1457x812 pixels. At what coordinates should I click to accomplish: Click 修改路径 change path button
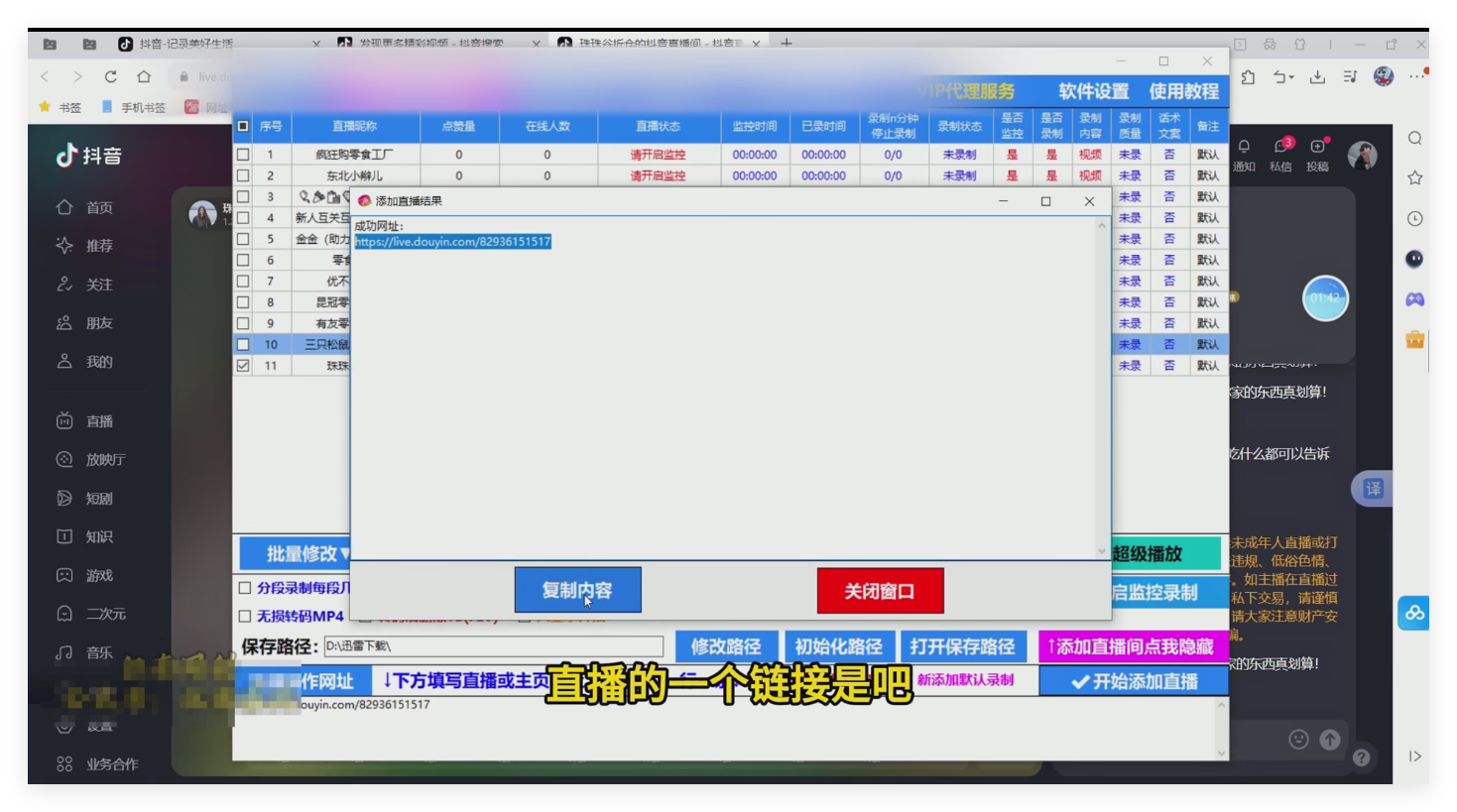726,646
